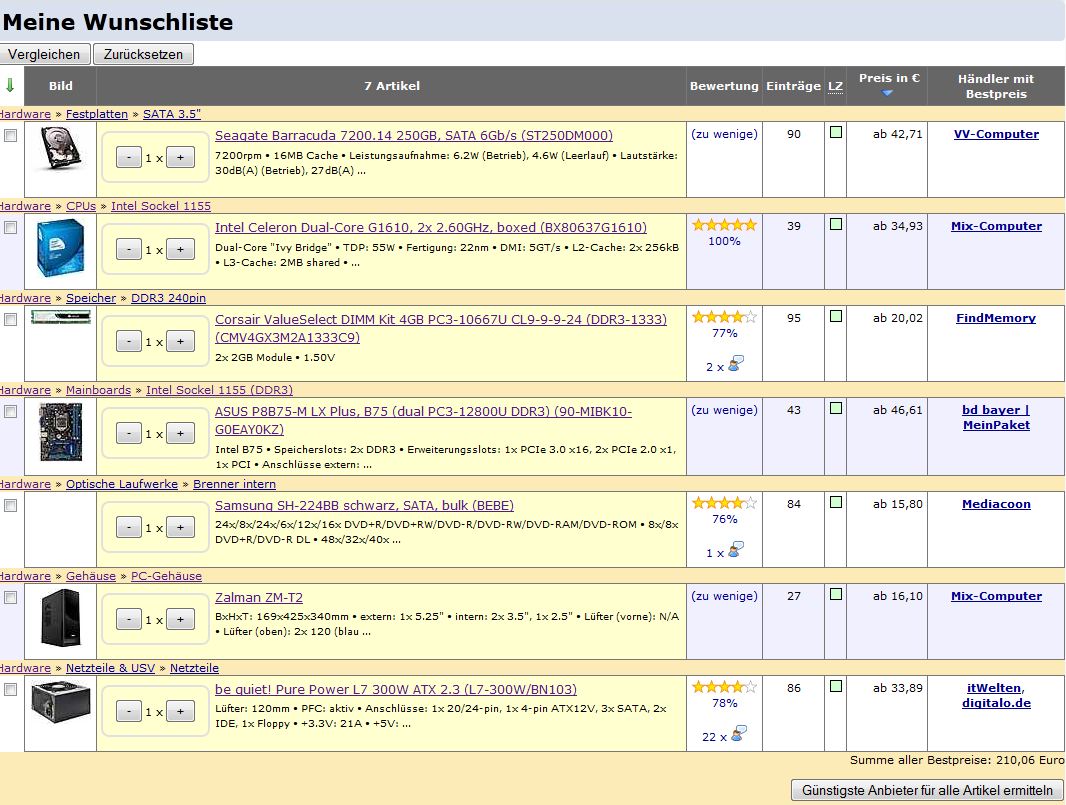Decrease quantity of Zalman ZM-T2 with minus
Image resolution: width=1066 pixels, height=805 pixels.
click(x=128, y=619)
